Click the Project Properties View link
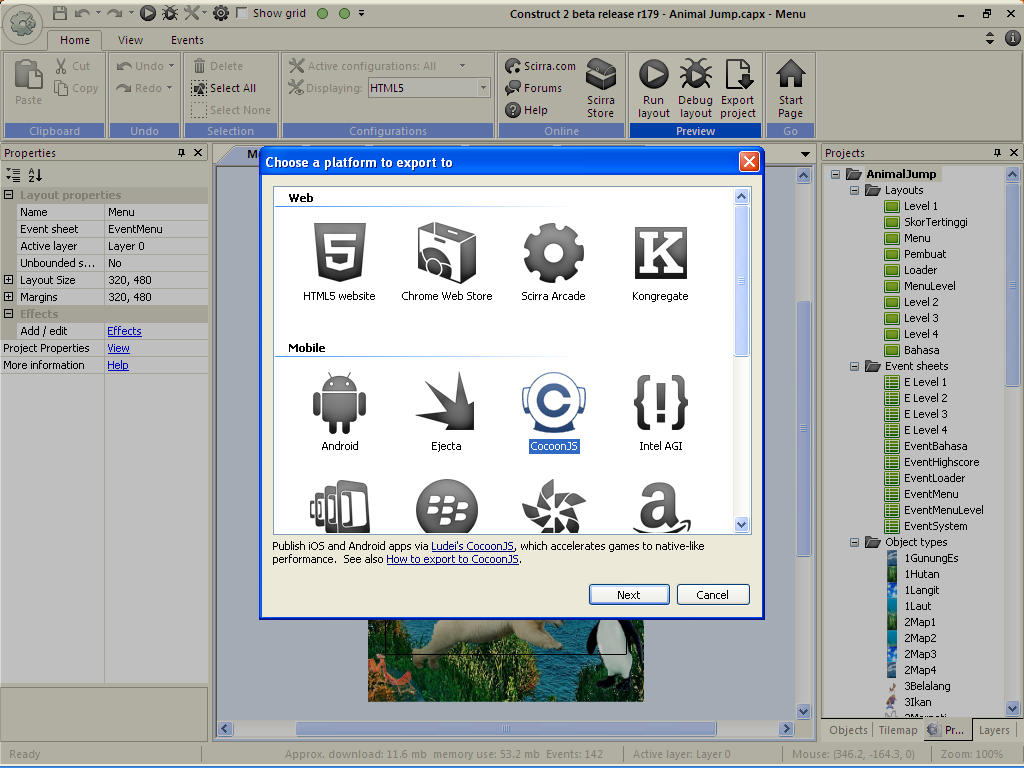This screenshot has height=768, width=1024. (118, 348)
